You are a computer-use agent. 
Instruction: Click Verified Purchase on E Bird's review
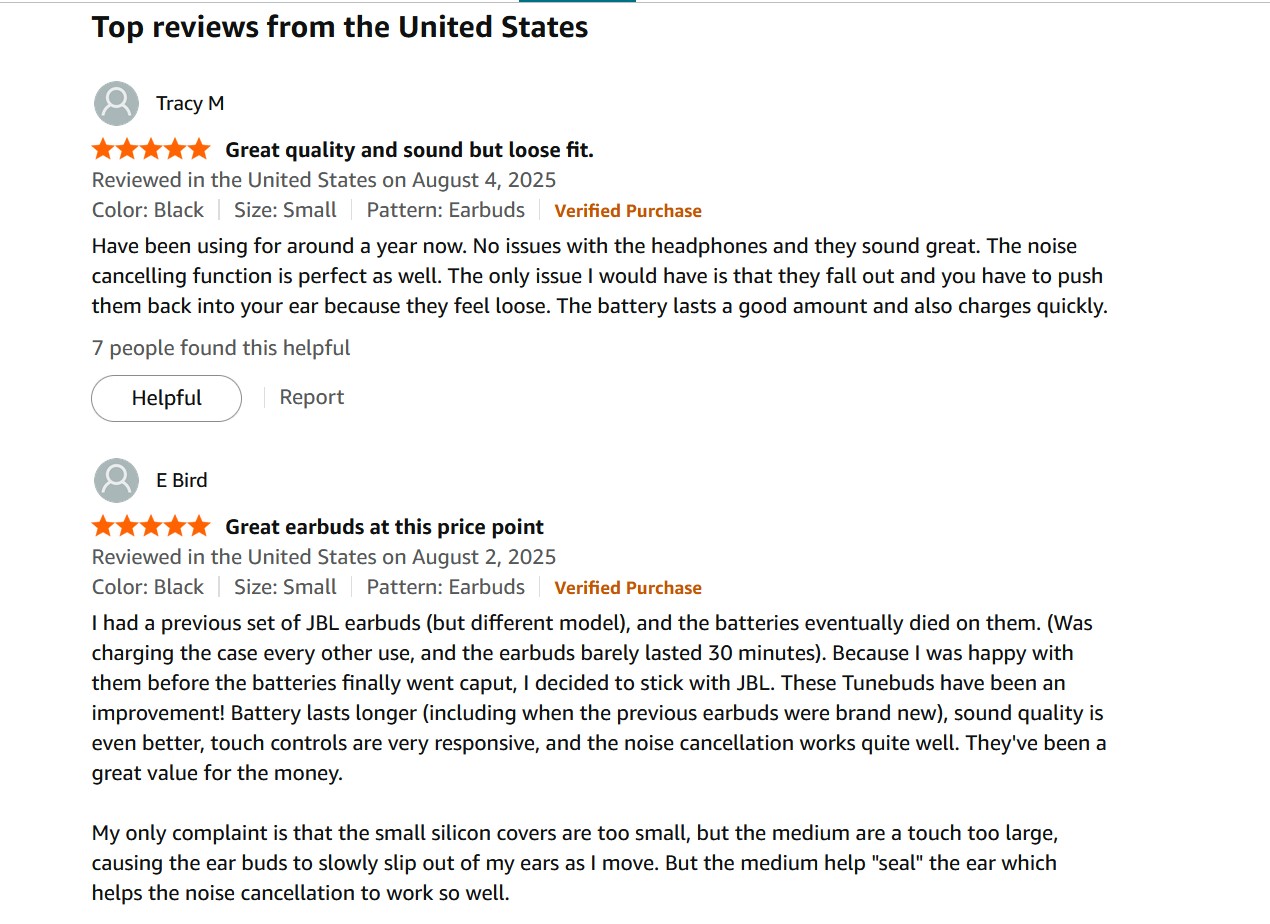tap(628, 588)
